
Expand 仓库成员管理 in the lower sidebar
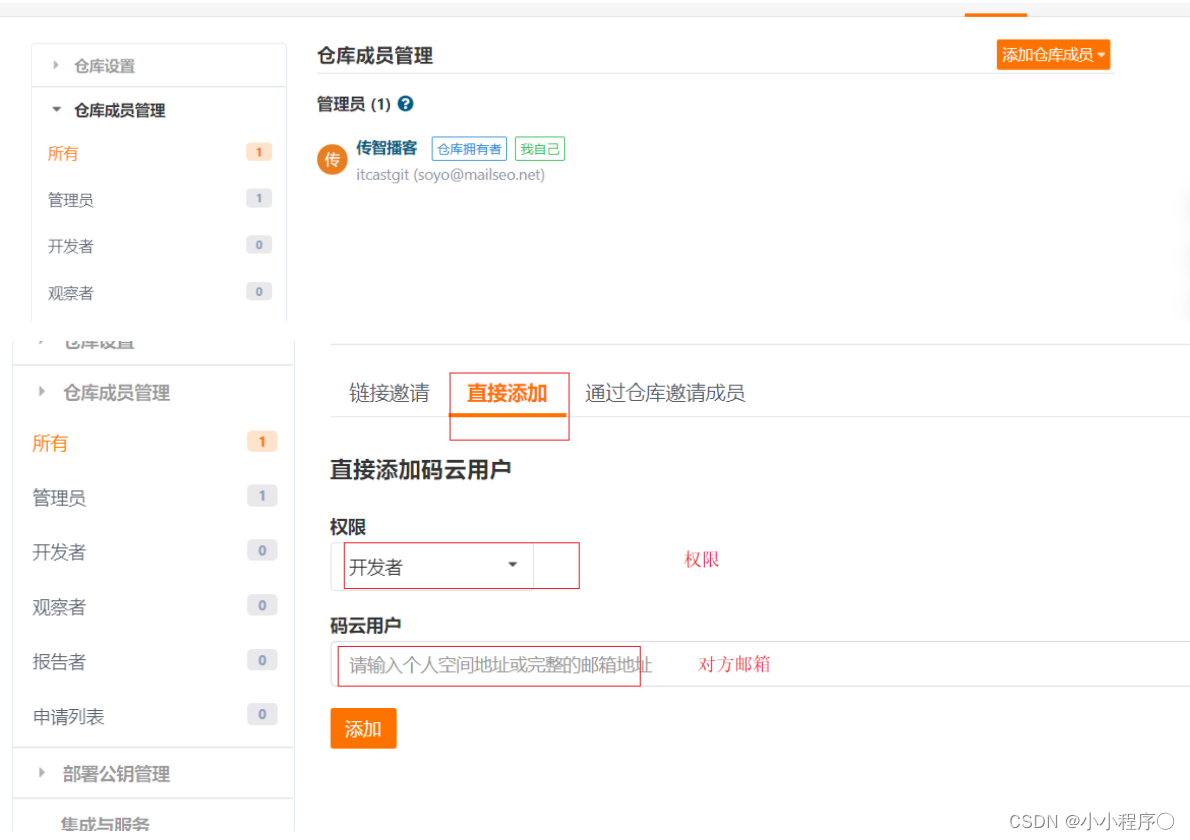(116, 393)
